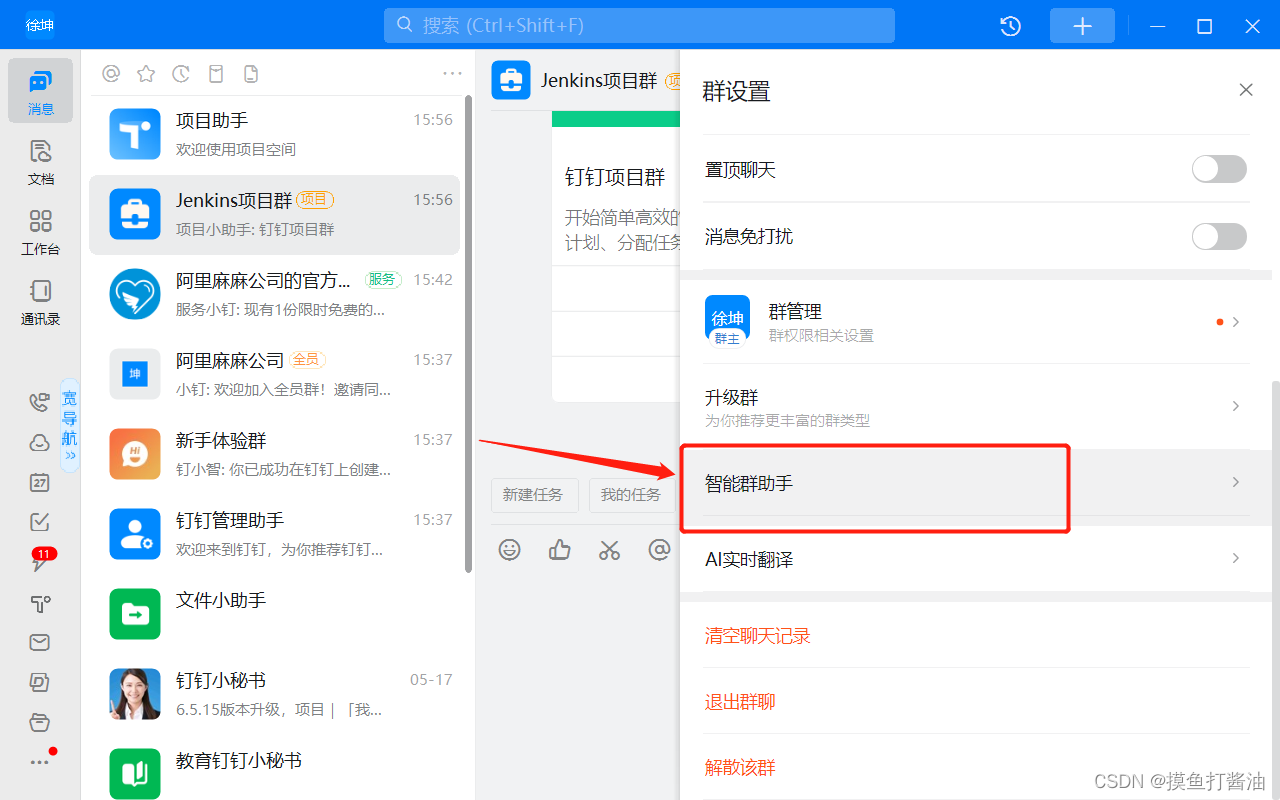Open AI实时翻译 row

coord(977,559)
